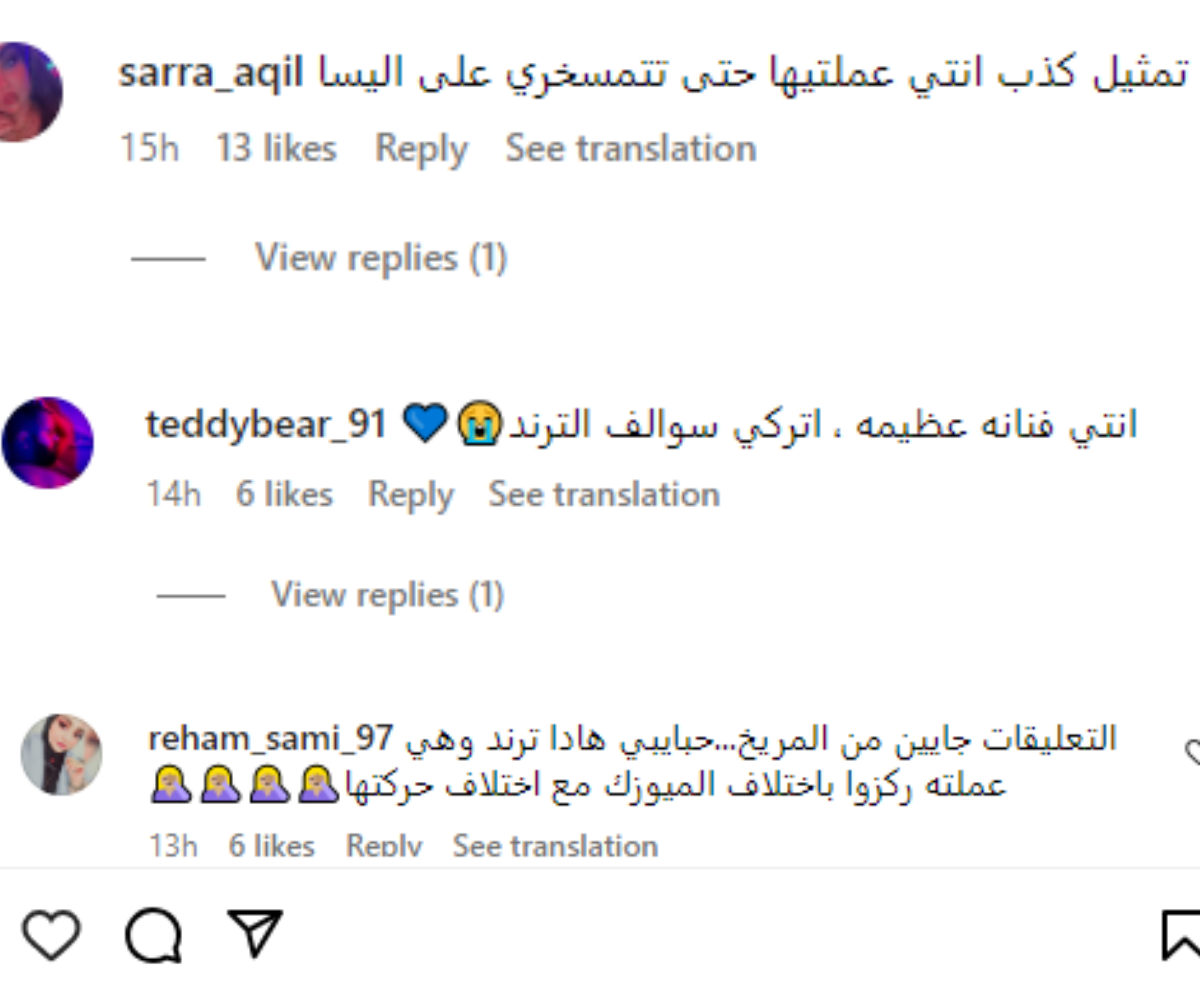This screenshot has height=983, width=1200.
Task: Open sarra_aqil's profile picture
Action: click(x=24, y=92)
